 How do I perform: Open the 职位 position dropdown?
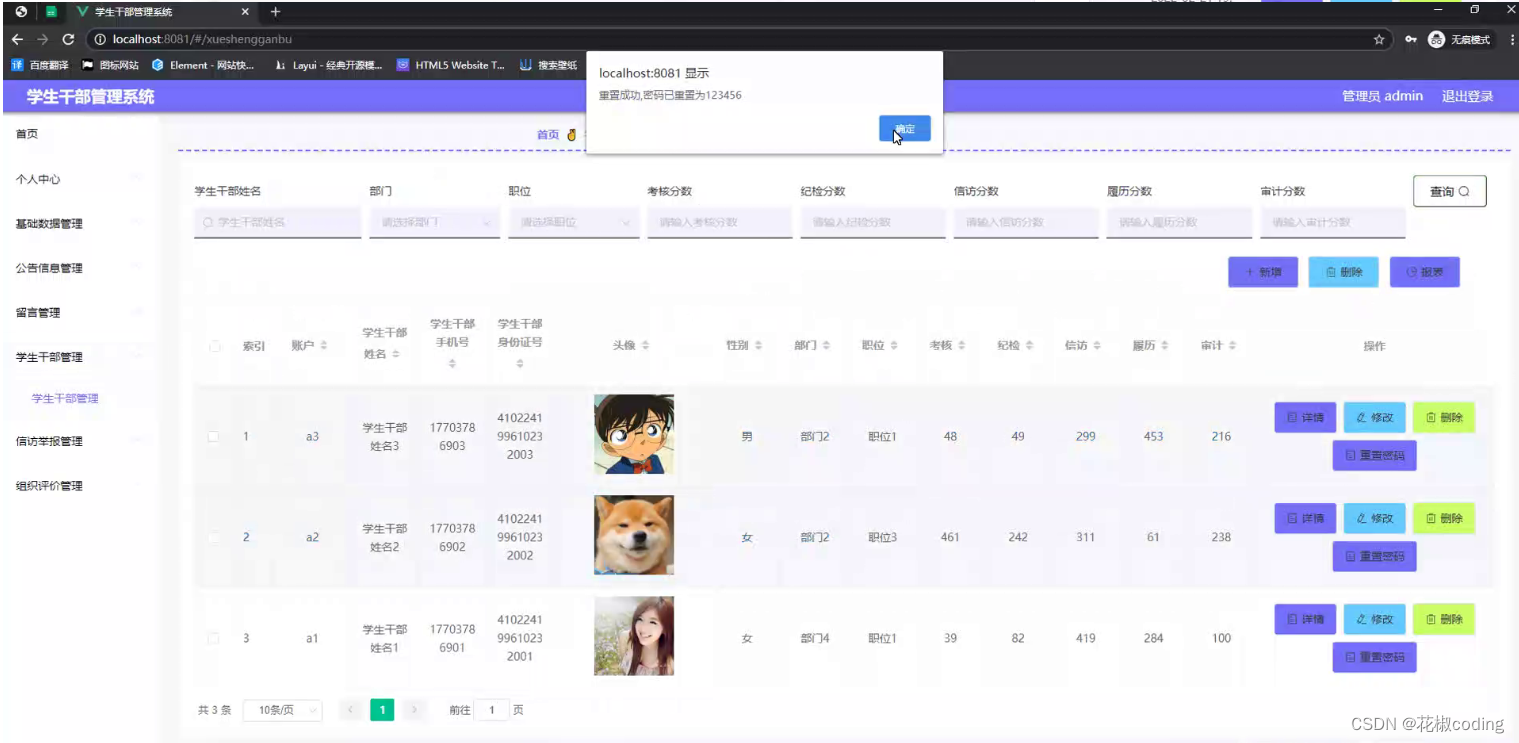coord(573,222)
